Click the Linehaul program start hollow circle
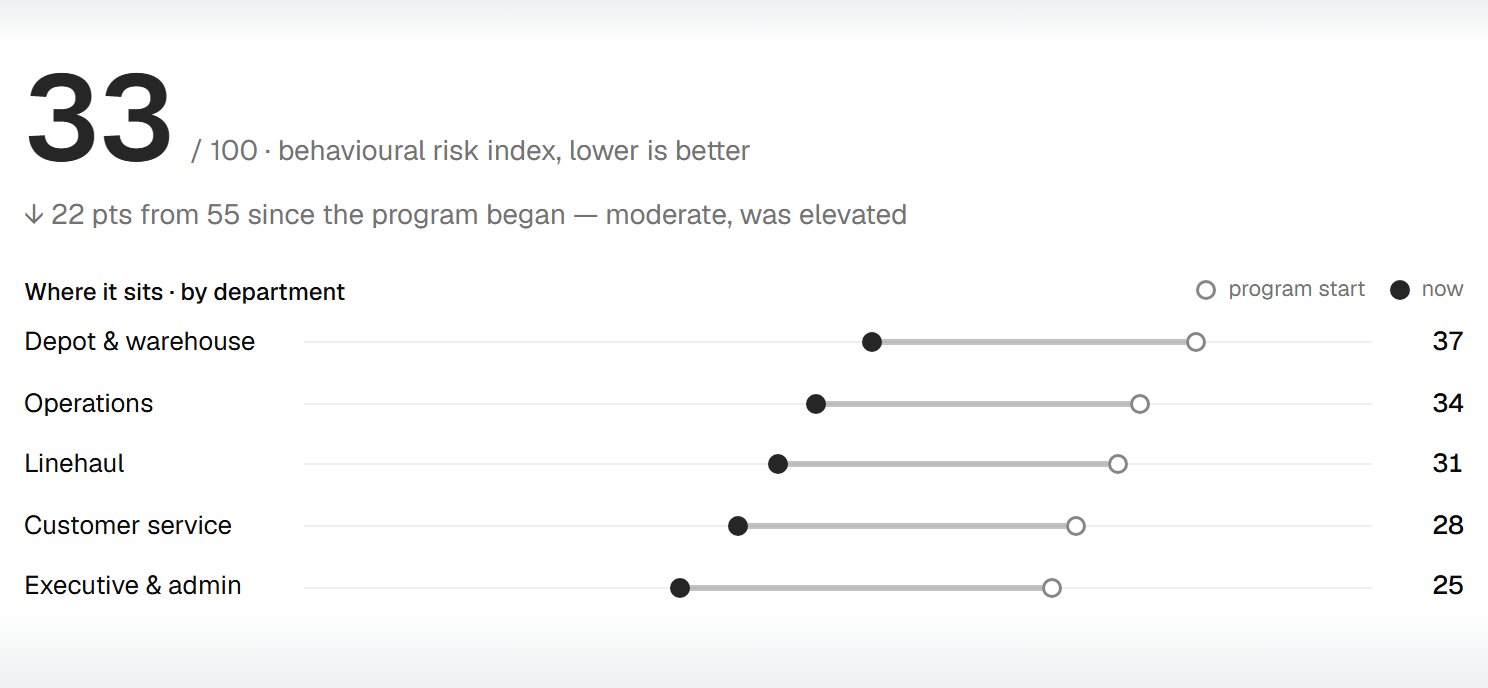 [1118, 464]
